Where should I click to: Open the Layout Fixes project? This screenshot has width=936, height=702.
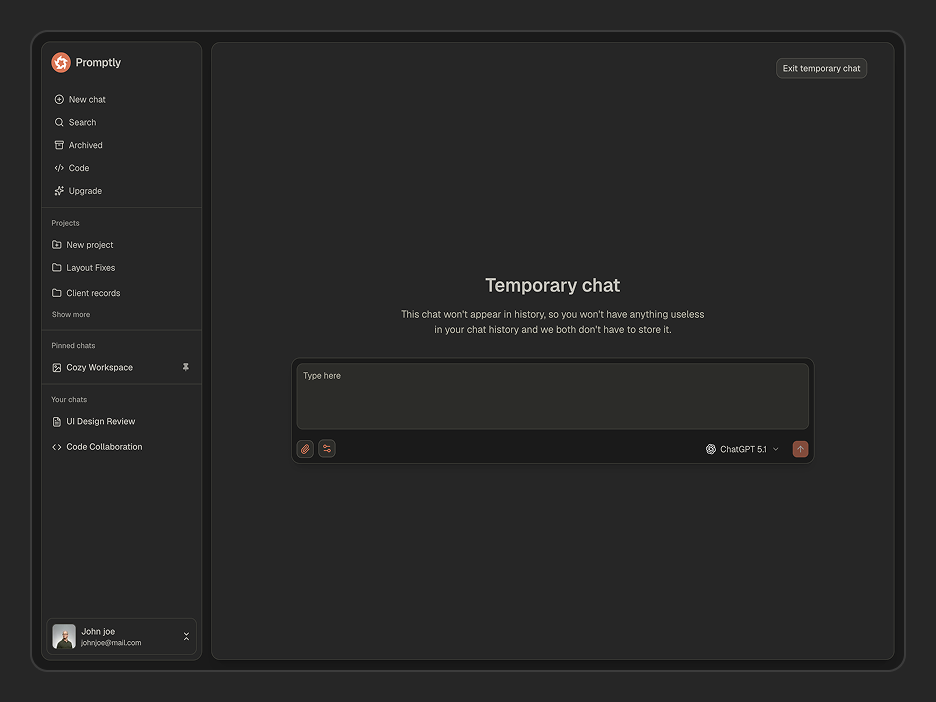[91, 267]
